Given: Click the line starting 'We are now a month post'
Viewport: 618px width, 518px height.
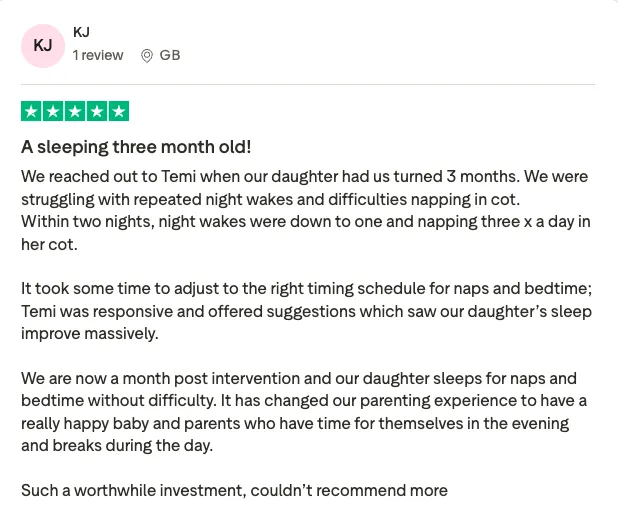Looking at the screenshot, I should coord(299,378).
